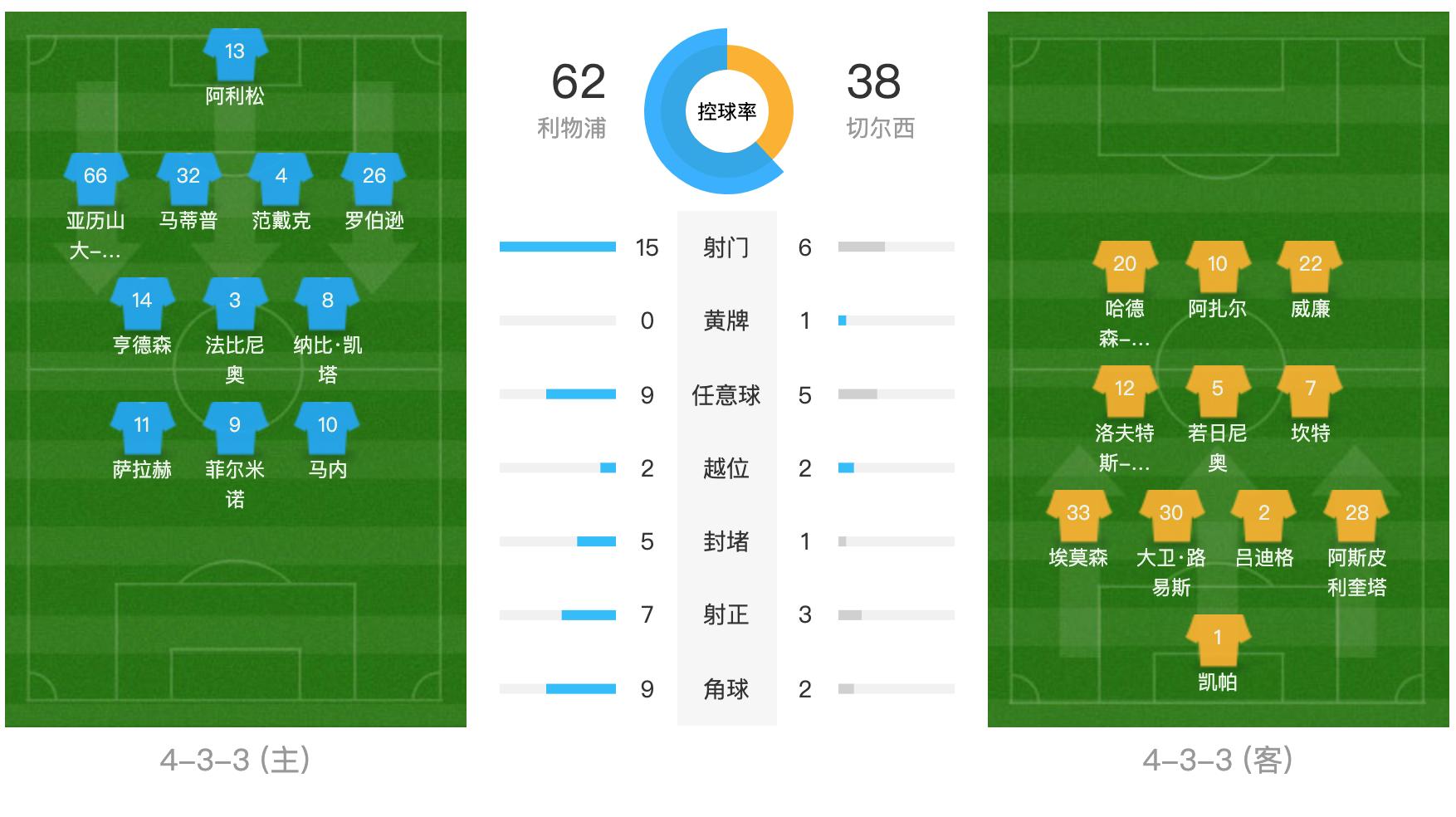
Task: Click Willian's number 22 jersey
Action: coord(1311,265)
